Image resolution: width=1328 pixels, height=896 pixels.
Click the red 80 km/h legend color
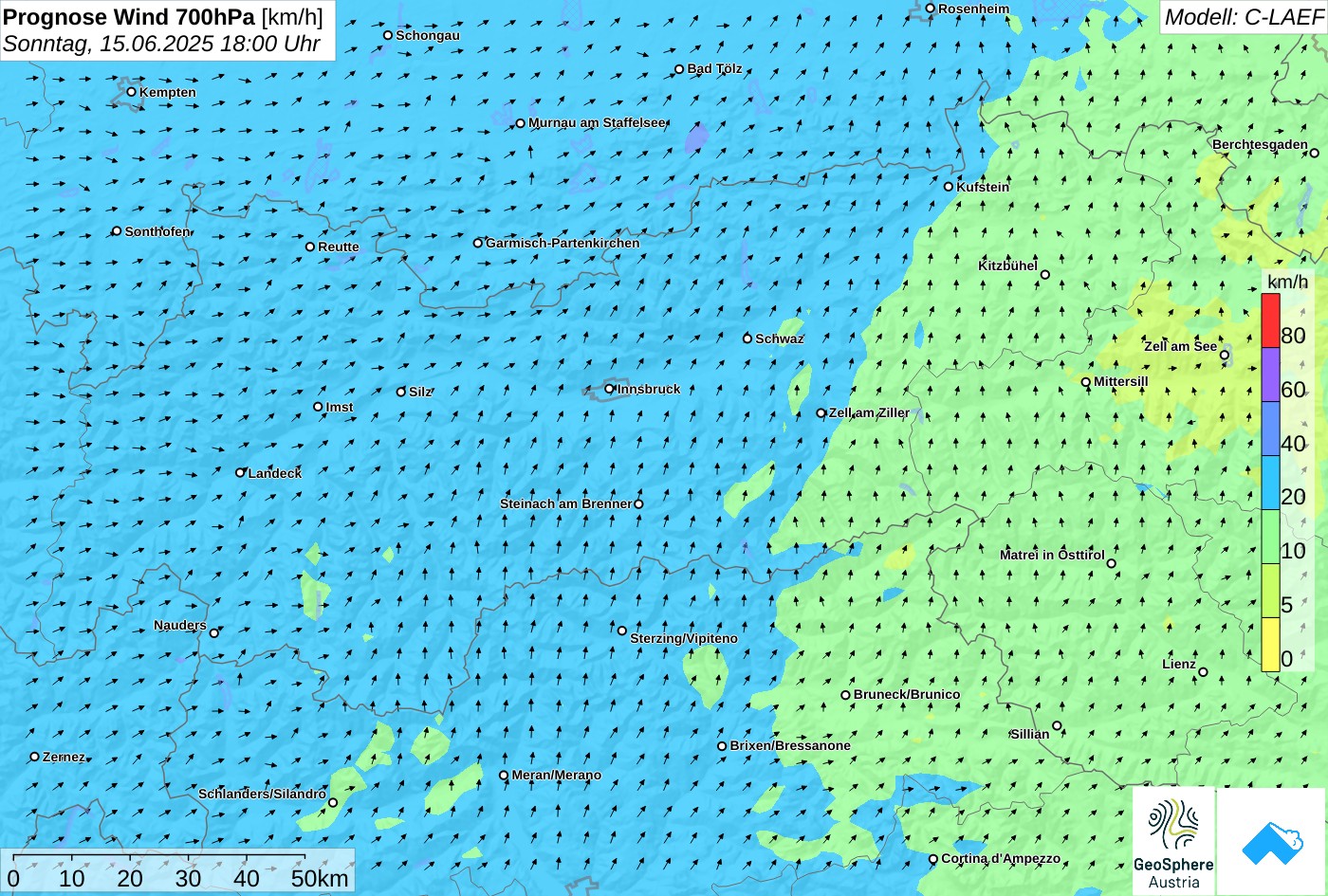1270,321
